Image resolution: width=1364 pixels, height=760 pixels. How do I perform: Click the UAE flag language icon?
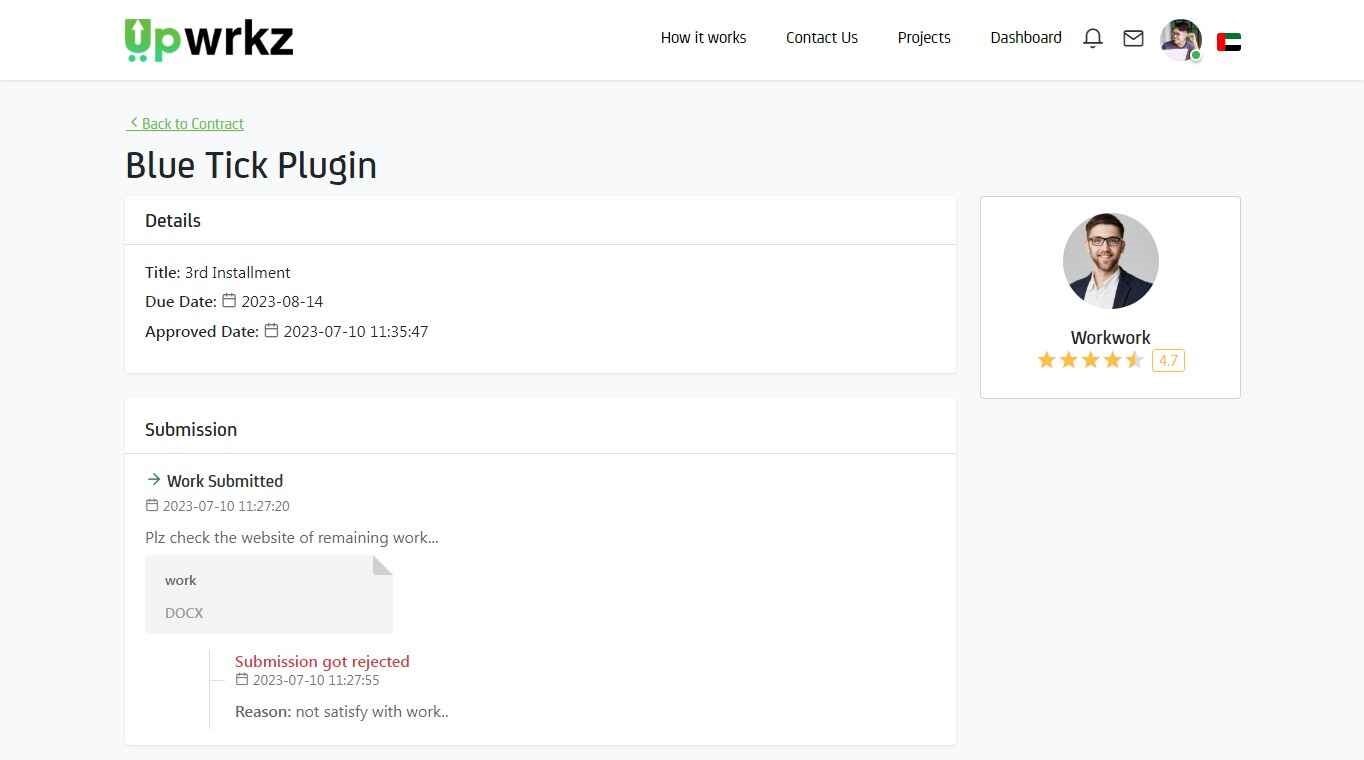[1229, 42]
